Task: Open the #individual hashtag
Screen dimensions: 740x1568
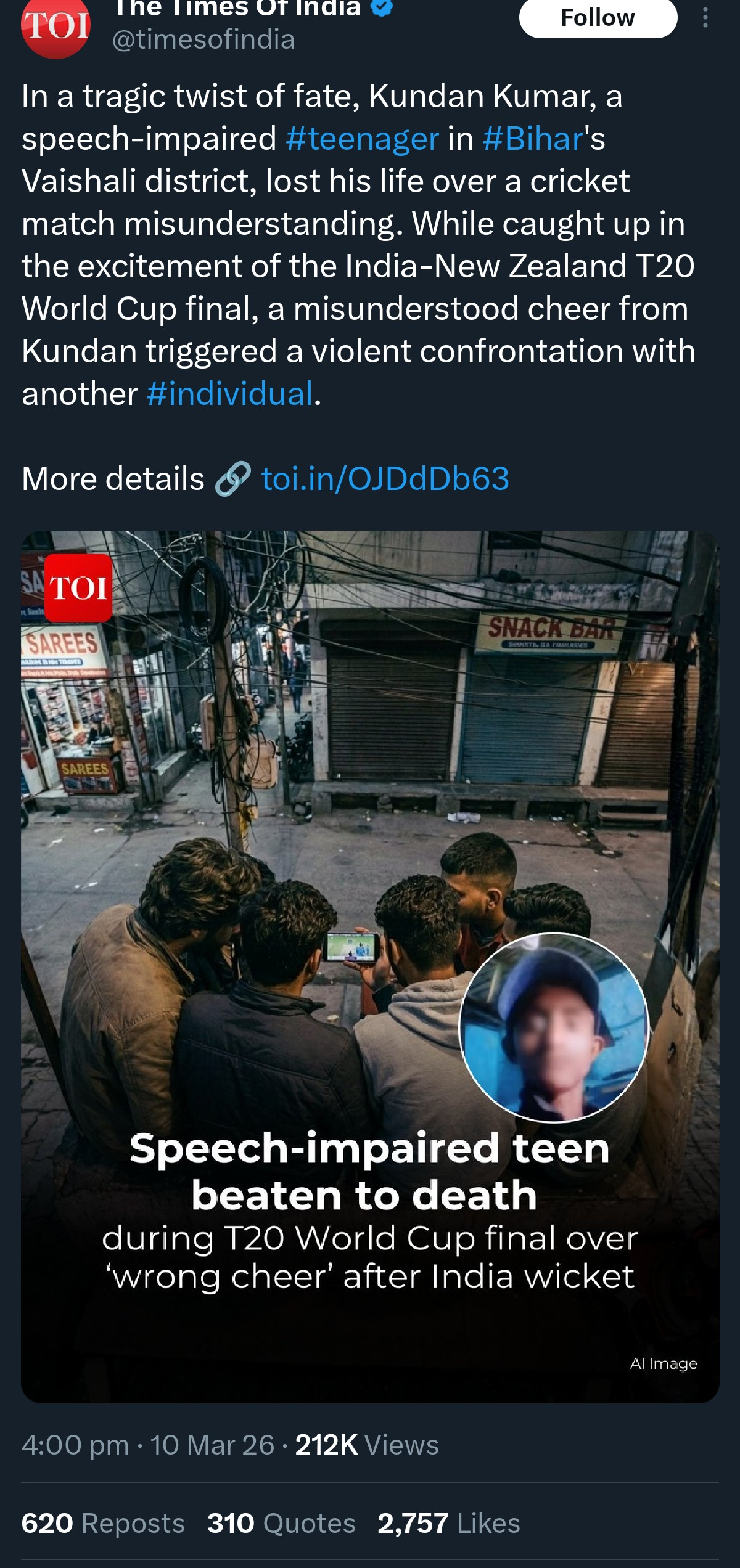Action: tap(230, 394)
